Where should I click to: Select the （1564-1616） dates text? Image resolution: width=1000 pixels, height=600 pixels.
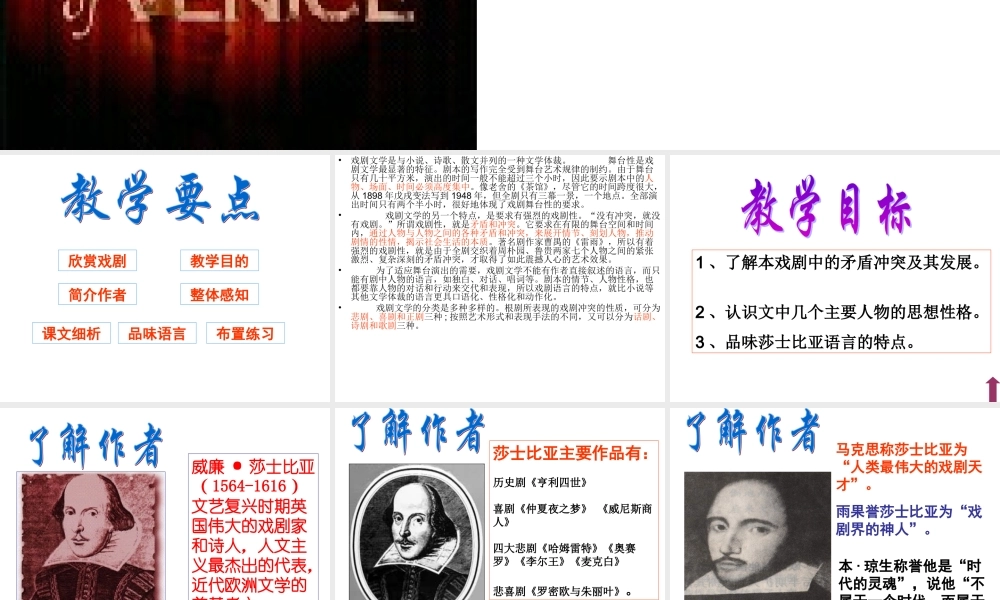[x=249, y=486]
